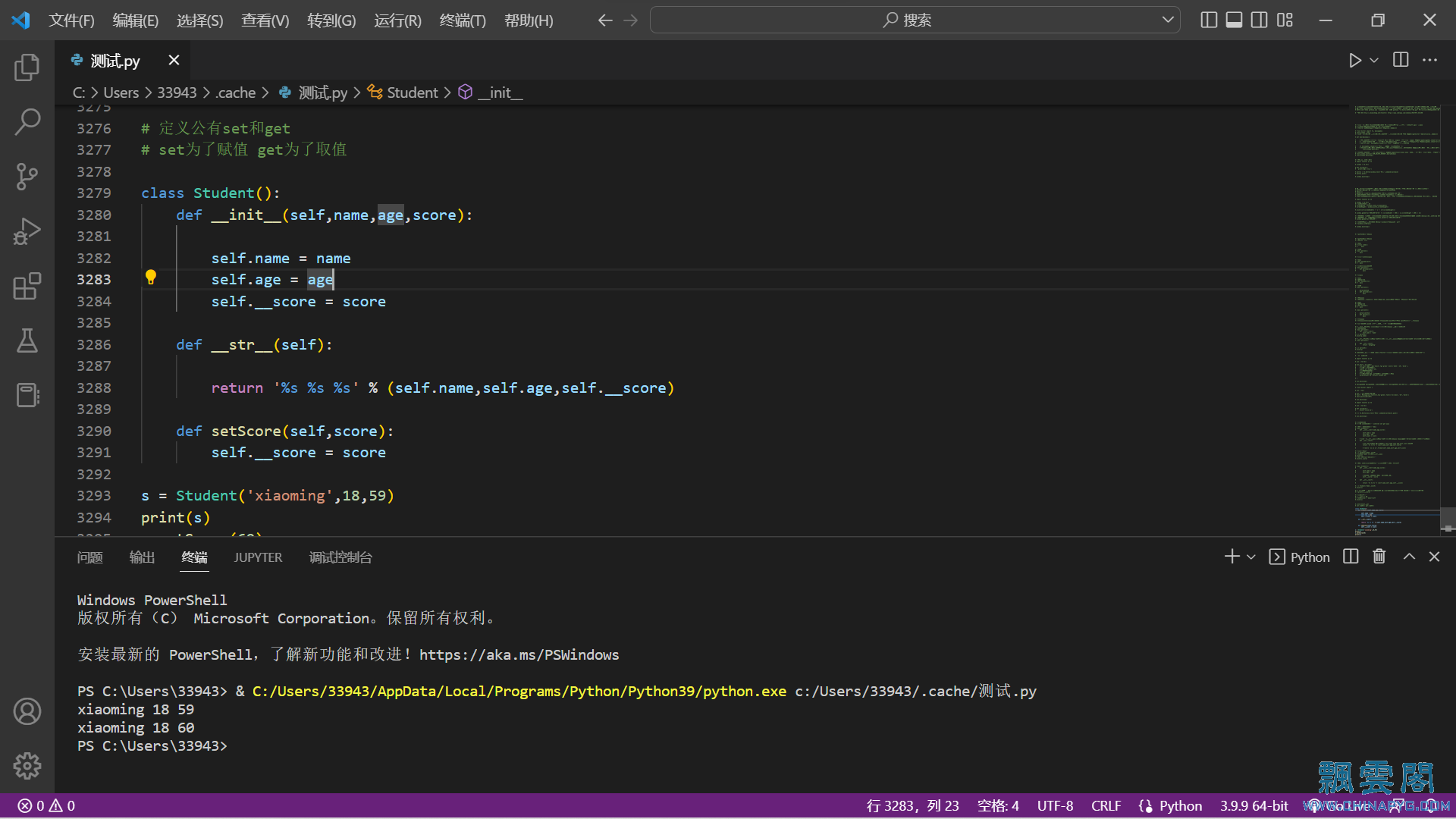Image resolution: width=1456 pixels, height=819 pixels.
Task: Open the Accounts menu icon
Action: tap(27, 711)
